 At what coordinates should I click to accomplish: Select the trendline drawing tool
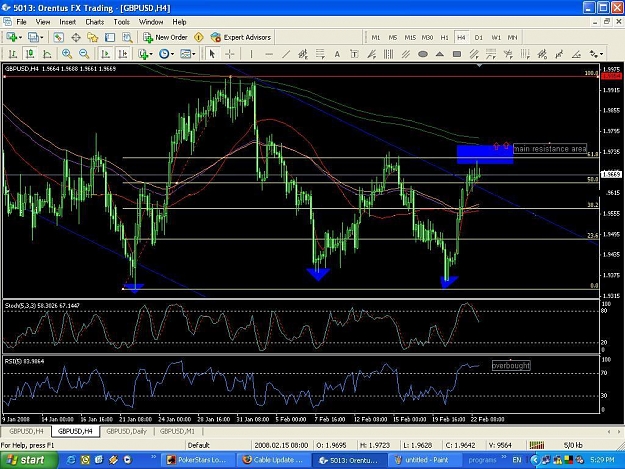[286, 54]
